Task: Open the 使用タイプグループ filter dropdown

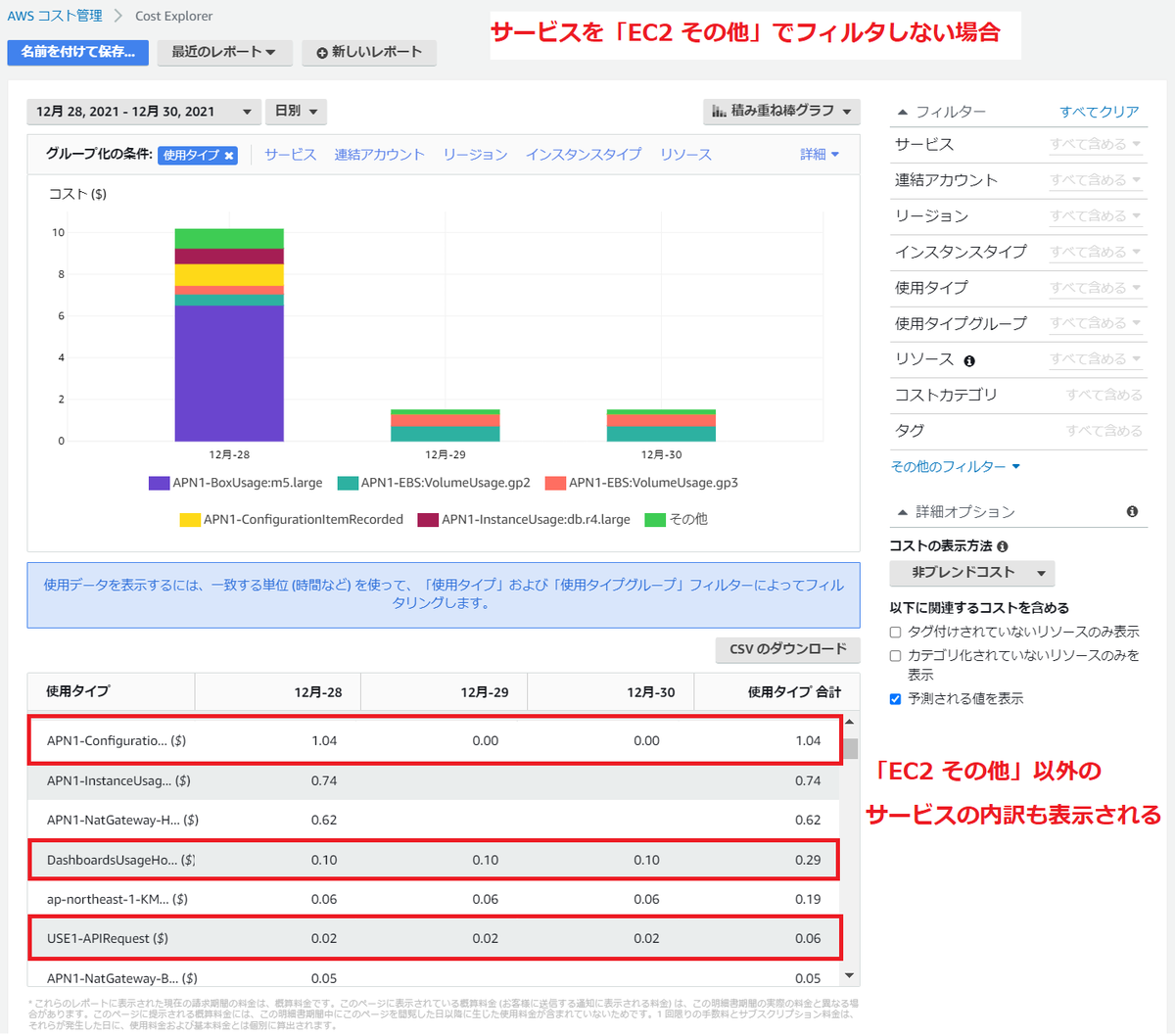Action: [1096, 323]
